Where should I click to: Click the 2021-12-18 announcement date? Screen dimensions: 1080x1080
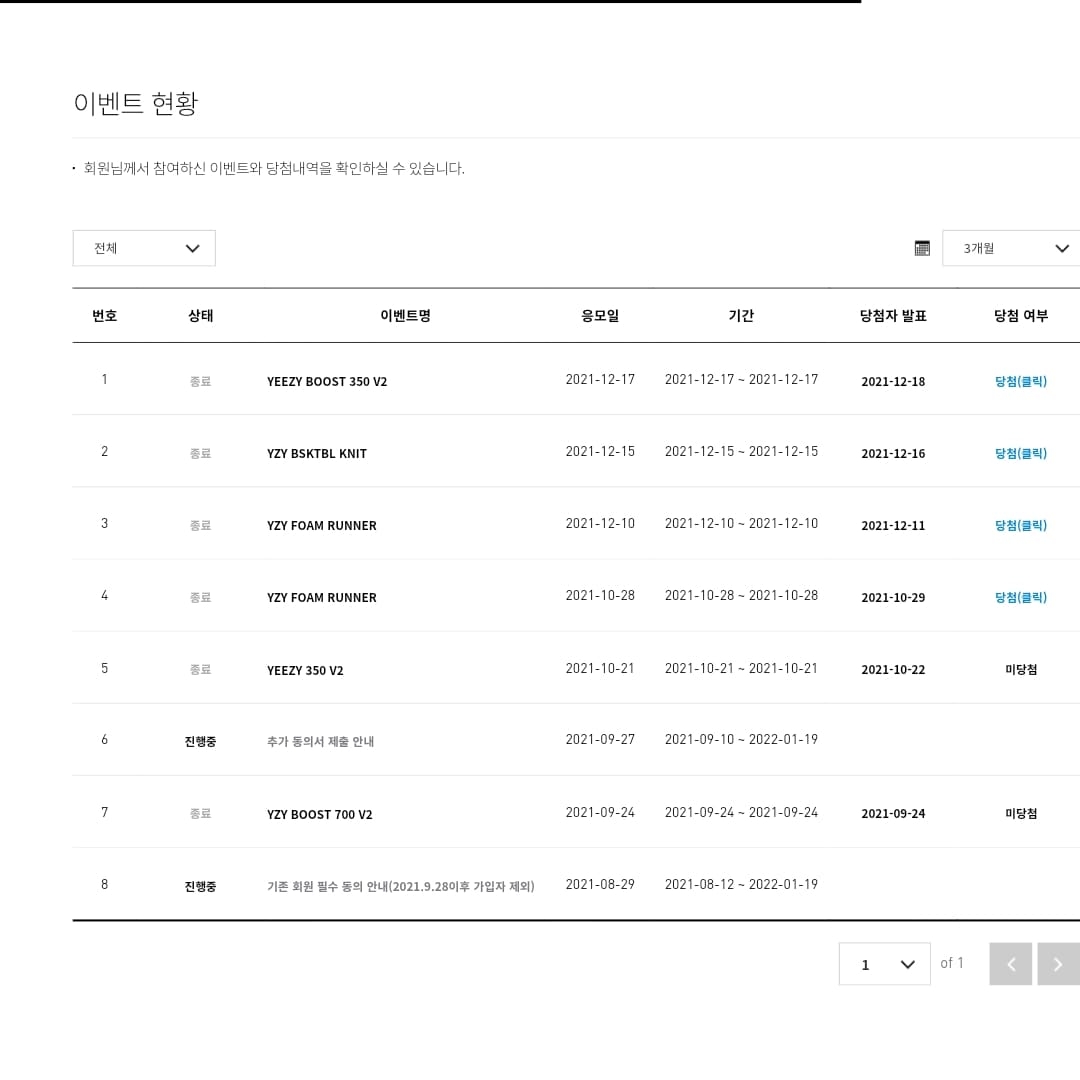[893, 382]
